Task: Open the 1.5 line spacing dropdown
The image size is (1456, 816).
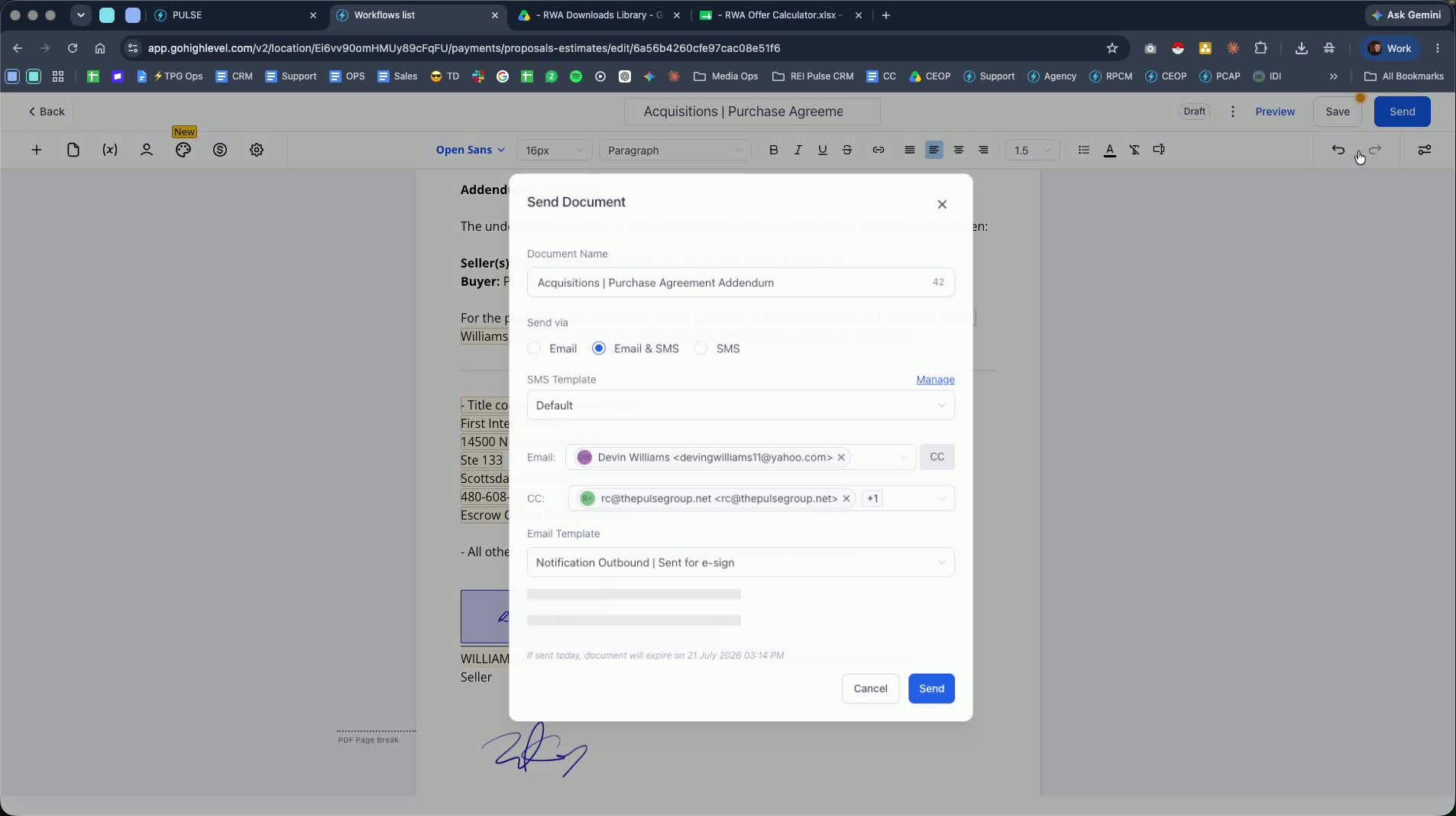Action: click(1032, 150)
